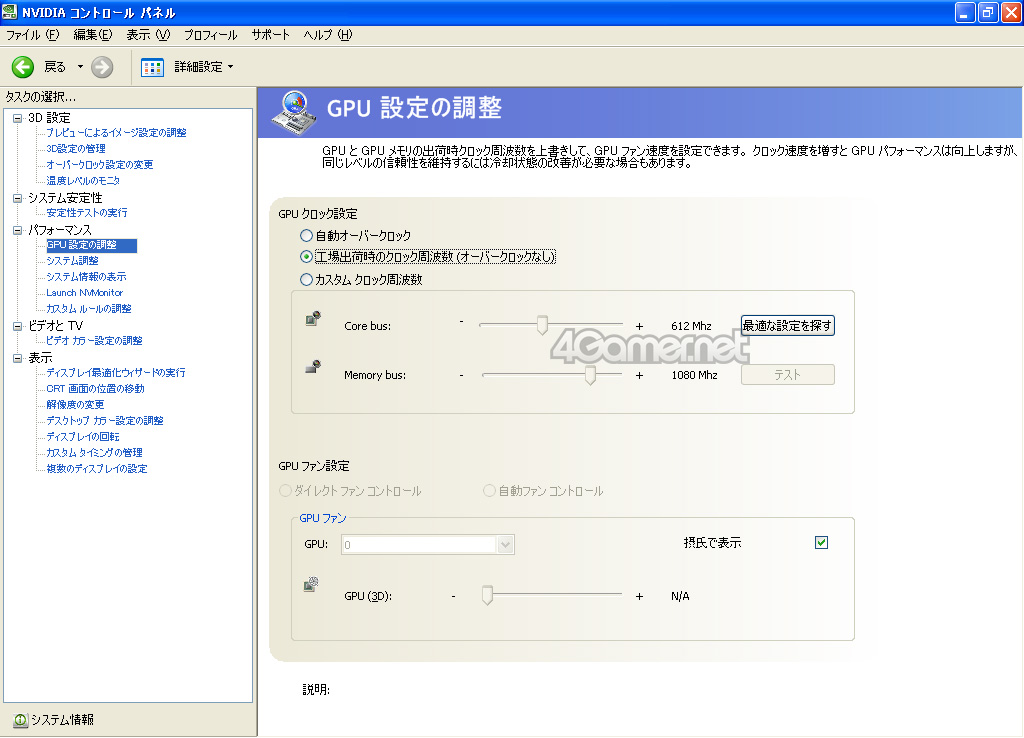Select custom clock frequency radio button (カスタム クロック周波数)

306,280
